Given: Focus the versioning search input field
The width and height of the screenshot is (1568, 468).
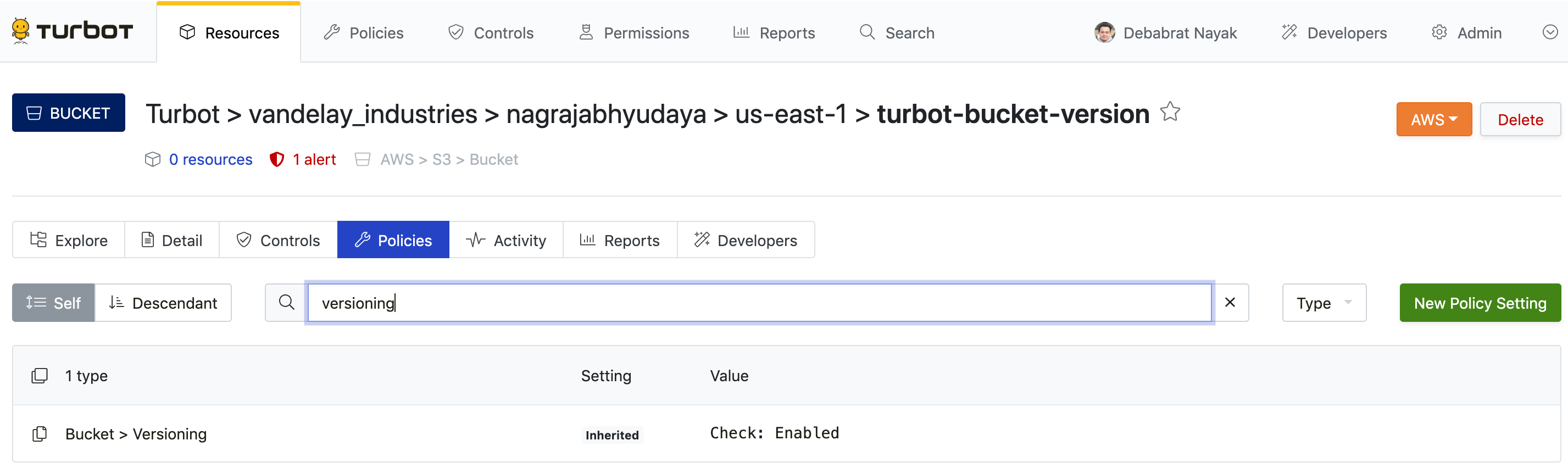Looking at the screenshot, I should tap(758, 303).
